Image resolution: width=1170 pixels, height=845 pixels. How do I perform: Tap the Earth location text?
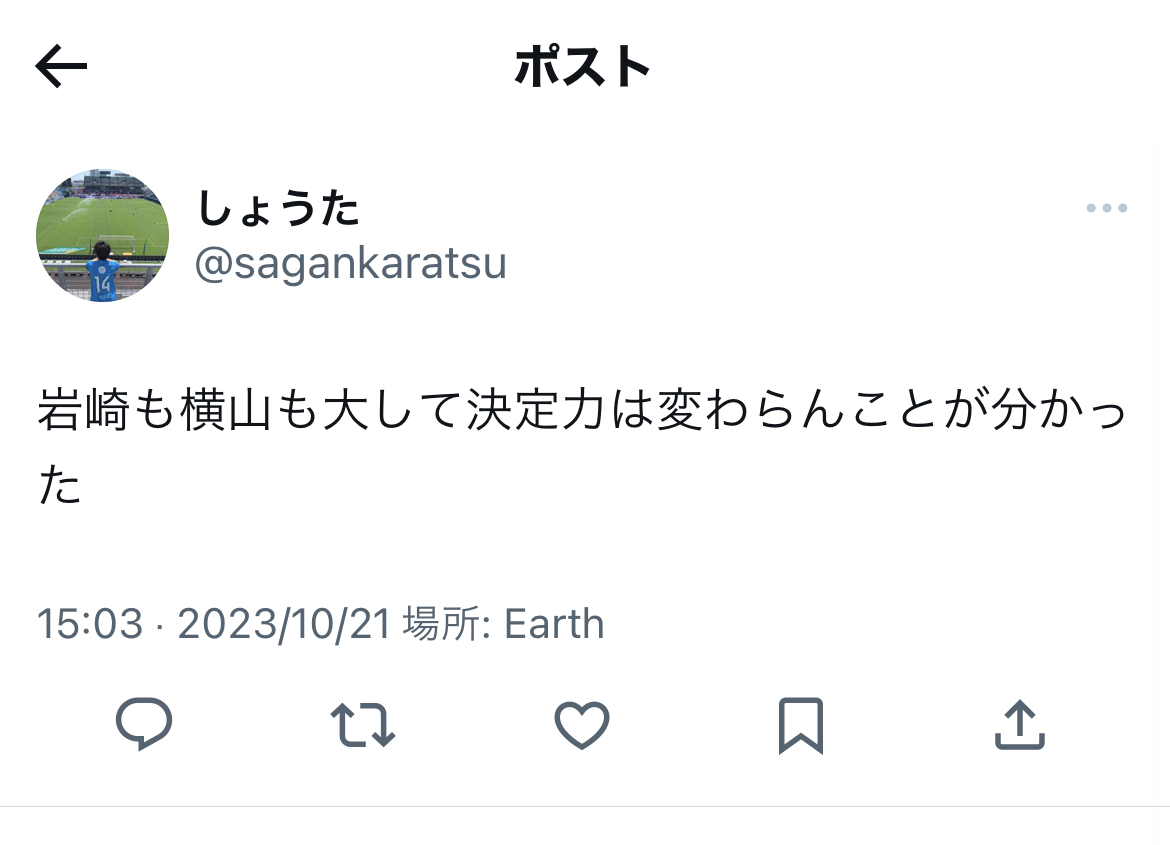[x=554, y=624]
